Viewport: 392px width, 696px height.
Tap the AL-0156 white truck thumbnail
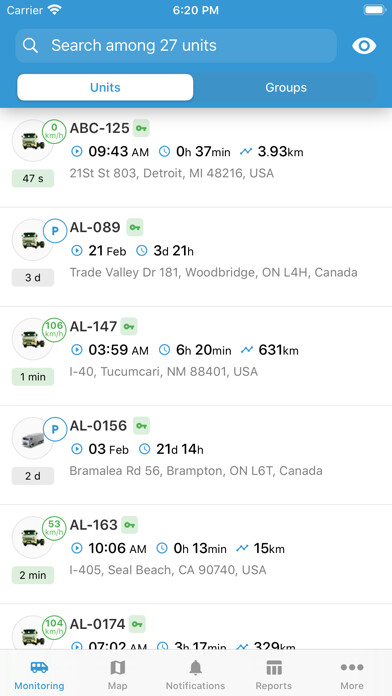pos(33,439)
